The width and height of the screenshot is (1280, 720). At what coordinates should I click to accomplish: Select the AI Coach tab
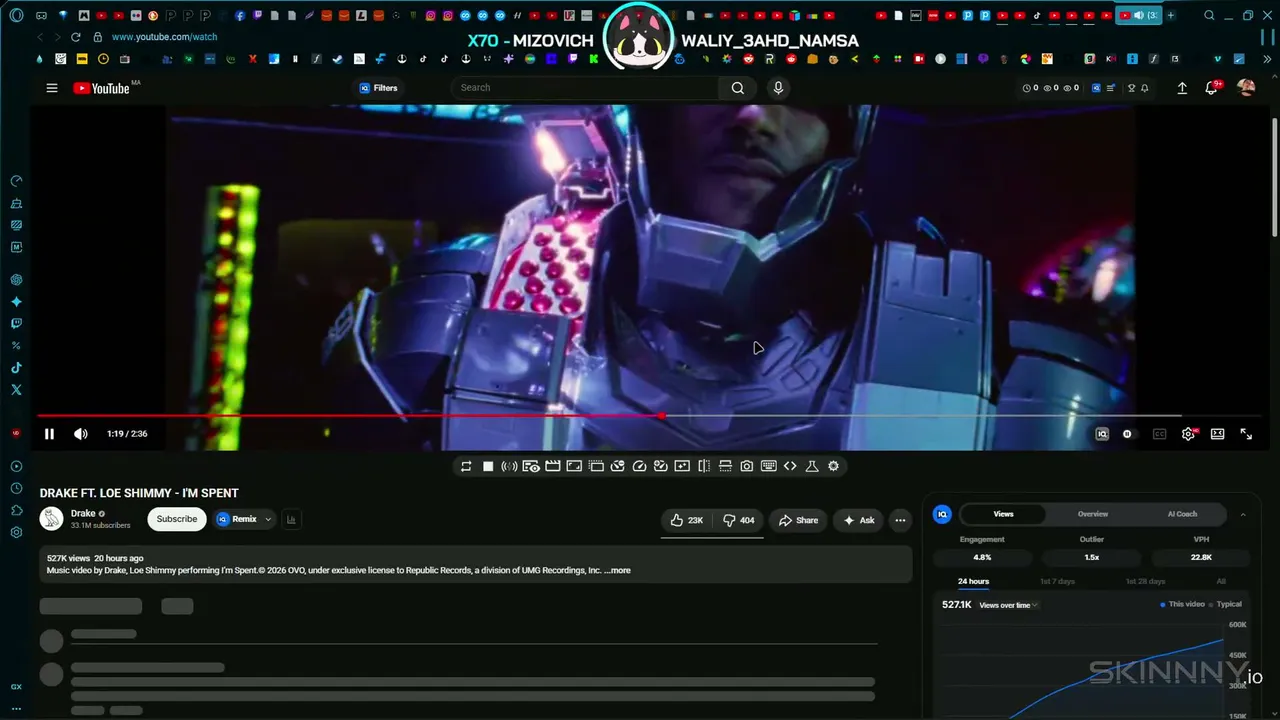pos(1182,514)
